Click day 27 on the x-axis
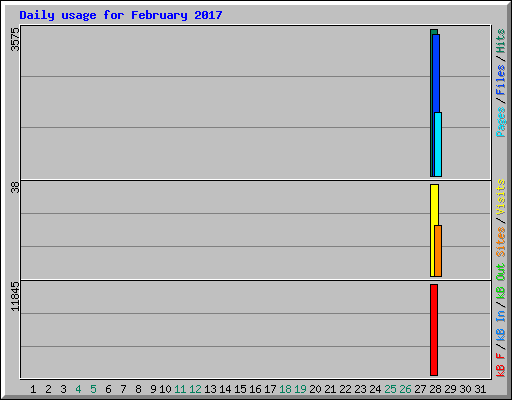The image size is (512, 400). tap(420, 389)
